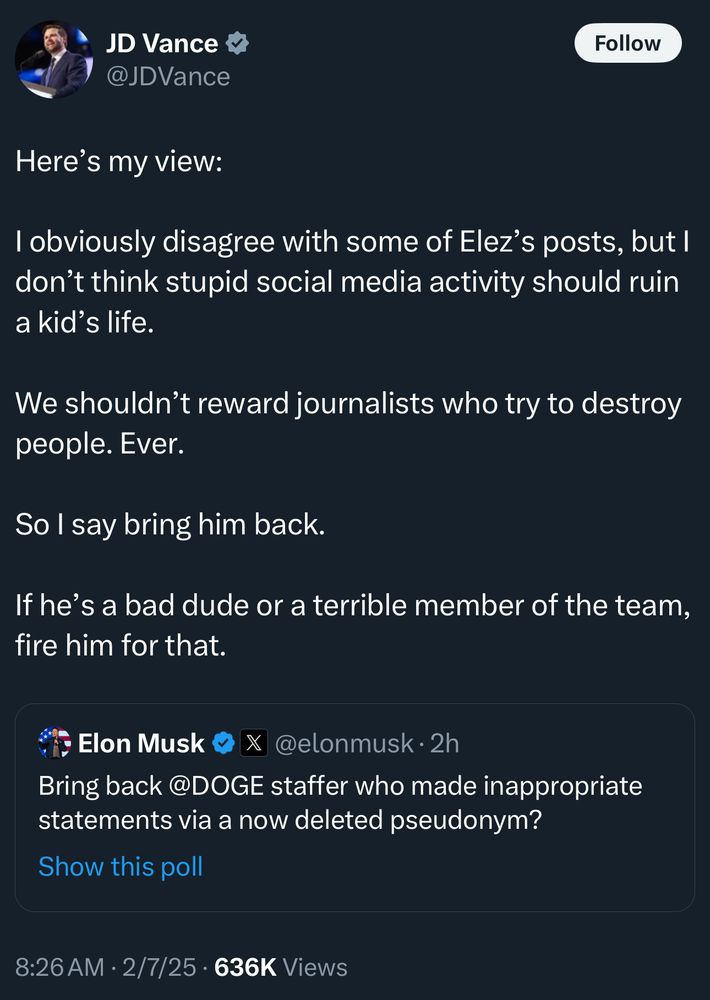Click Show this poll
Image resolution: width=710 pixels, height=1000 pixels.
(120, 866)
